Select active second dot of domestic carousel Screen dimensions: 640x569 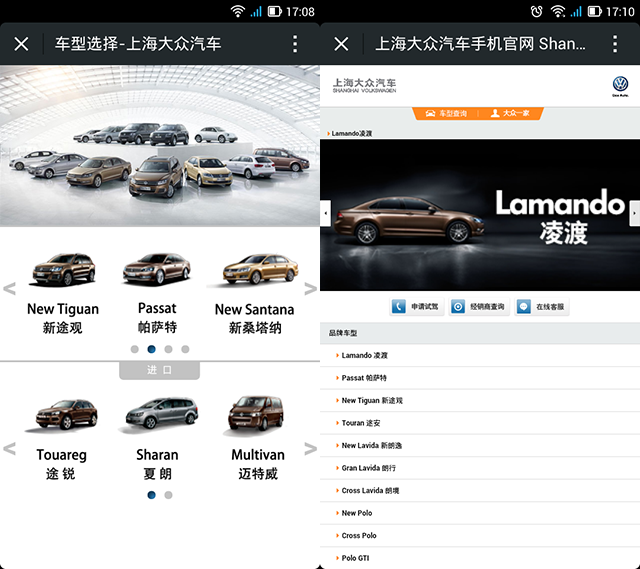tap(151, 349)
